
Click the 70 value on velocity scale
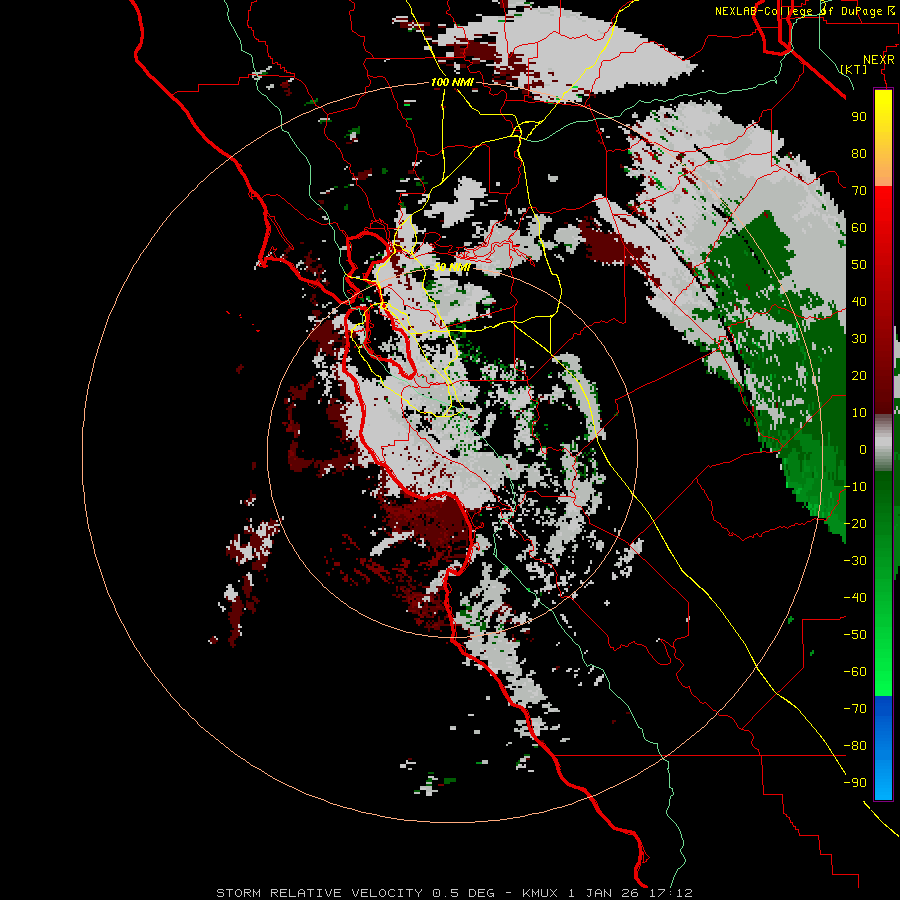click(859, 191)
